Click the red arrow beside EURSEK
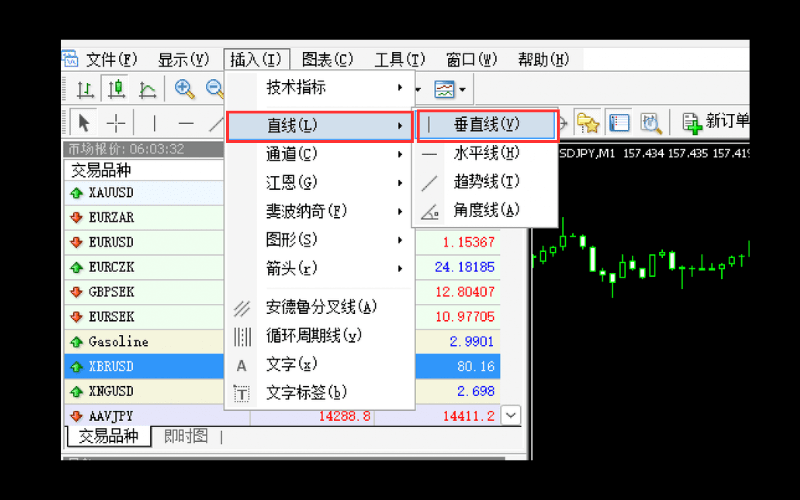The image size is (800, 500). point(77,317)
